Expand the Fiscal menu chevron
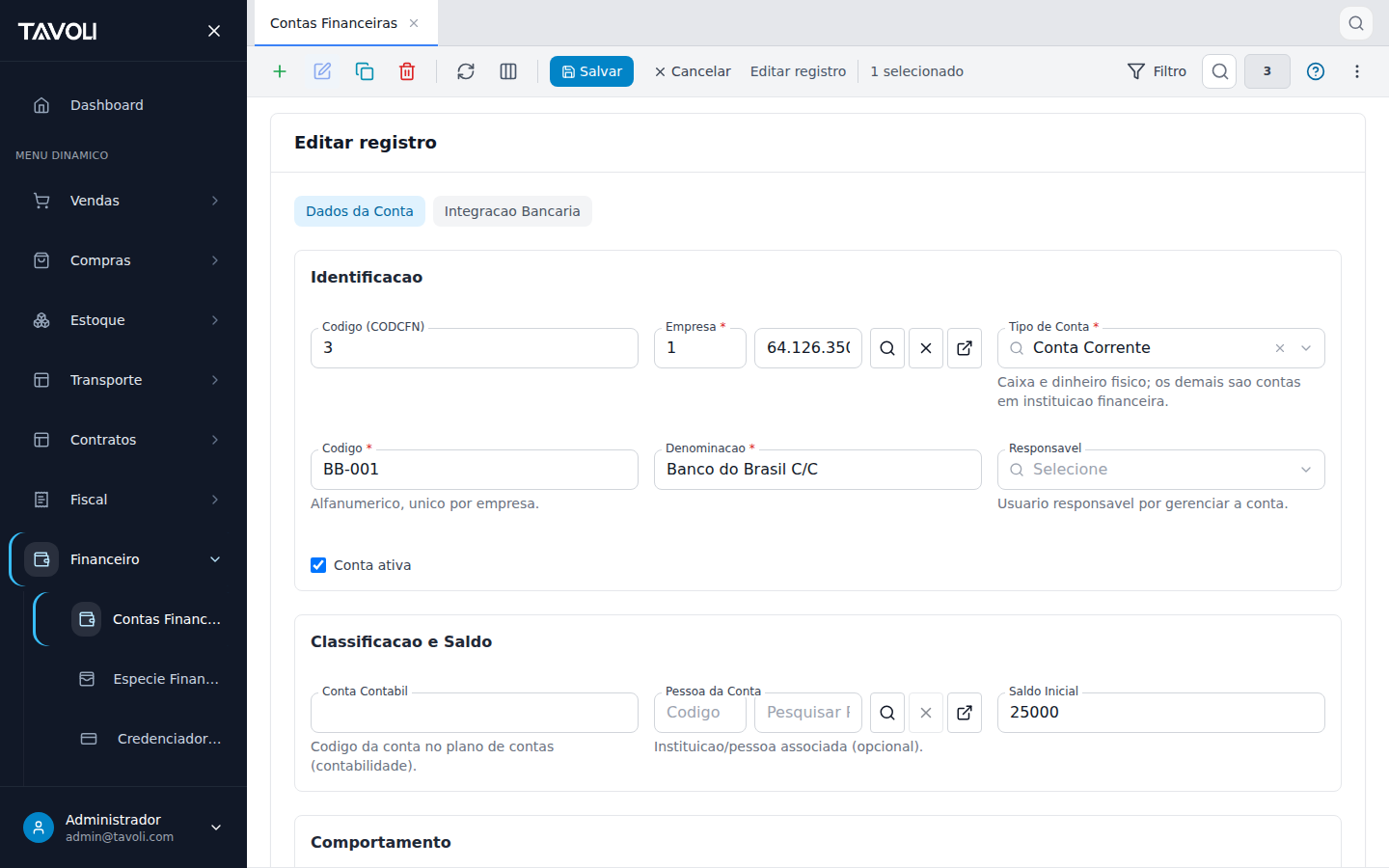The height and width of the screenshot is (868, 1389). coord(215,500)
